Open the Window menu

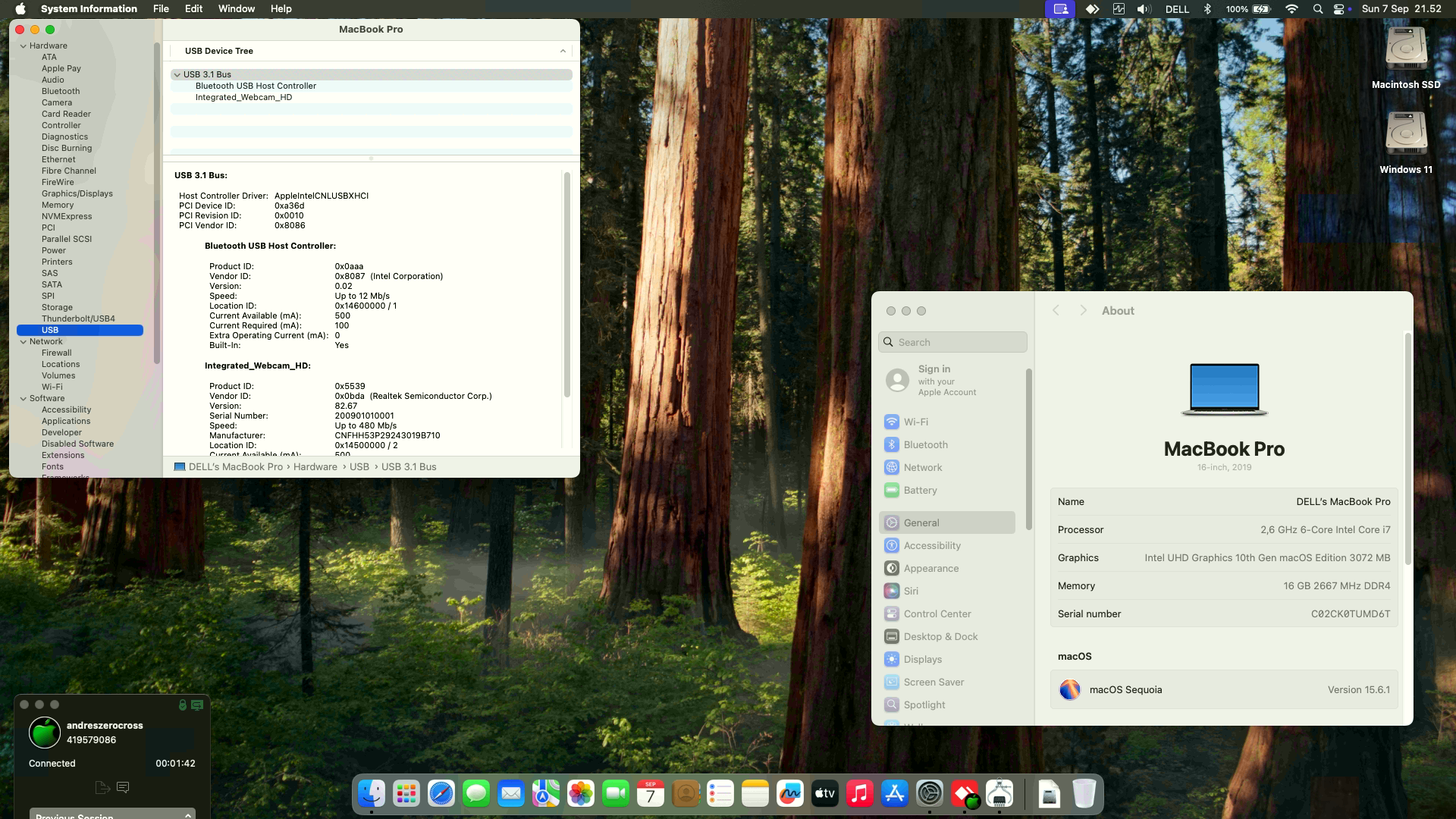pyautogui.click(x=237, y=9)
